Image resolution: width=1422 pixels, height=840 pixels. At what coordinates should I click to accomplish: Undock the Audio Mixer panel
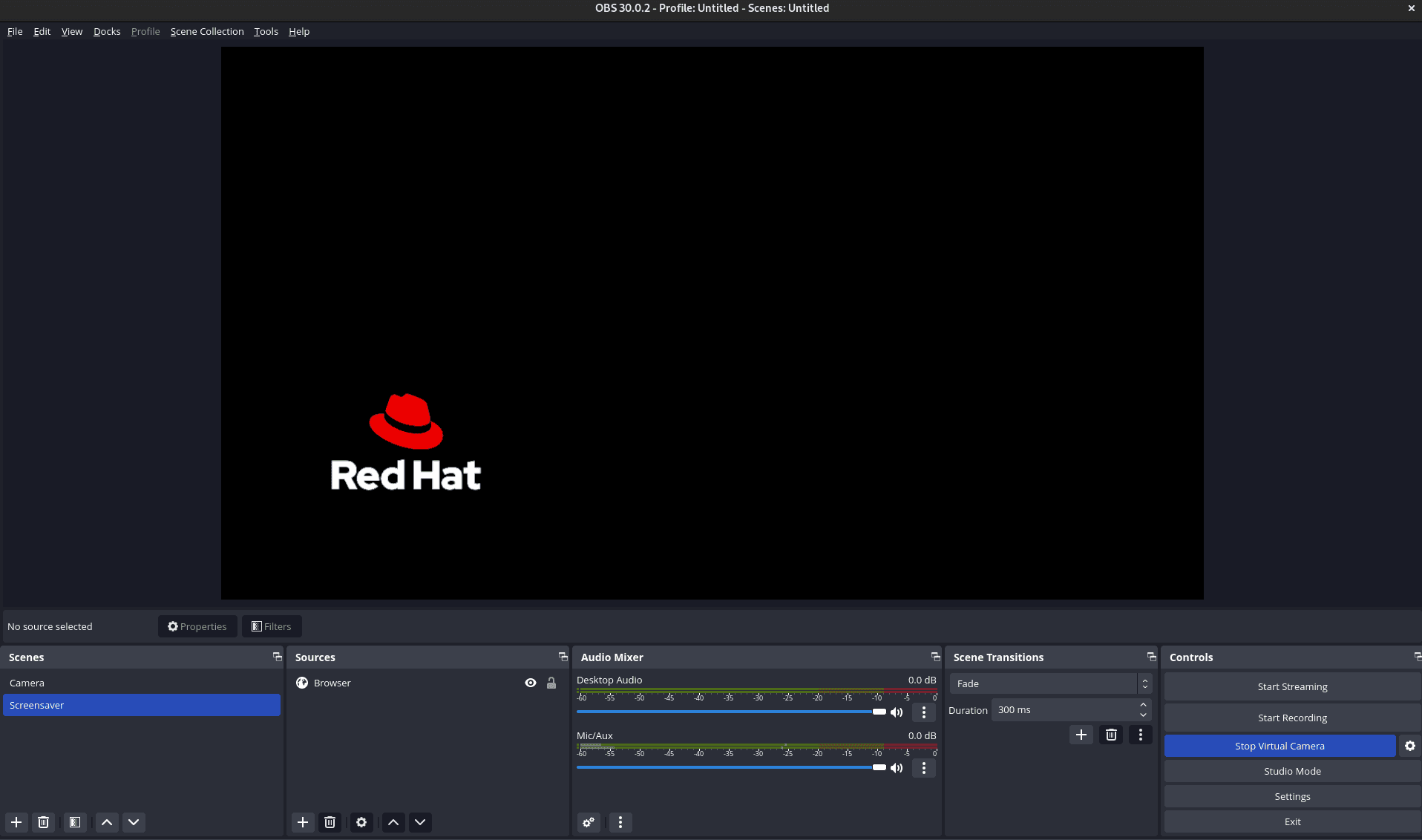point(936,657)
